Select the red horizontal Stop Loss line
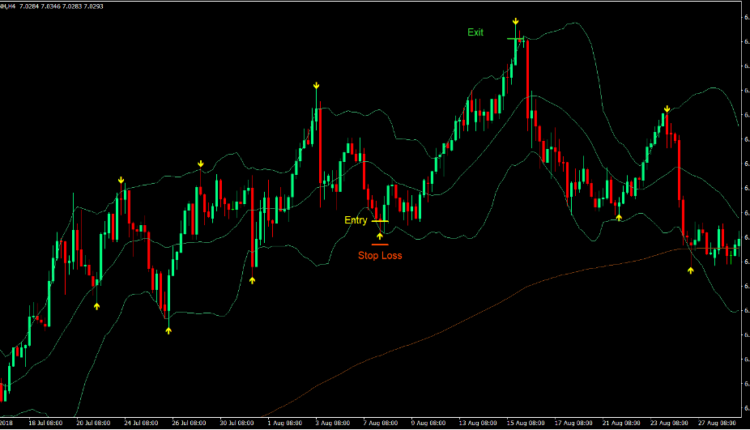Screen dimensions: 750x430 (x=380, y=243)
